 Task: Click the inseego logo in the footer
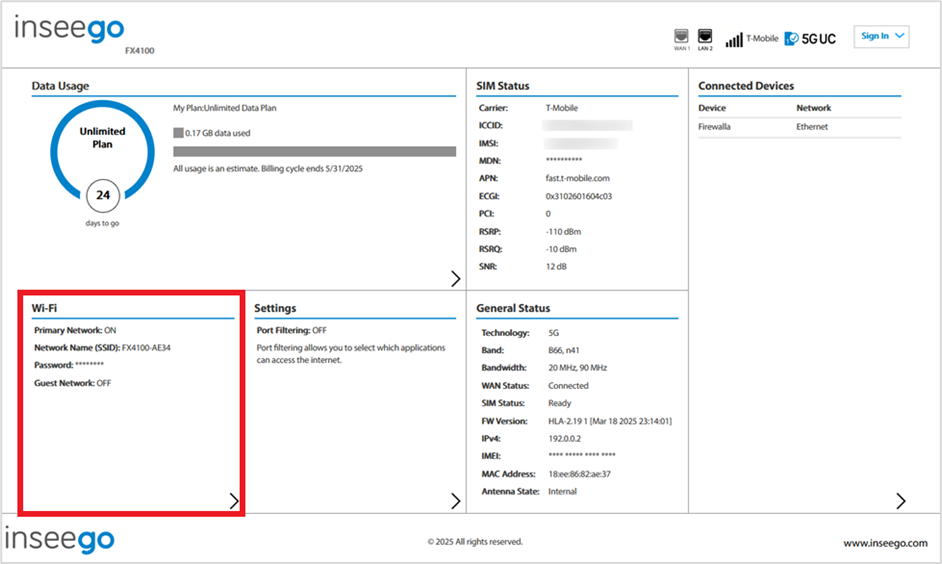[x=59, y=539]
